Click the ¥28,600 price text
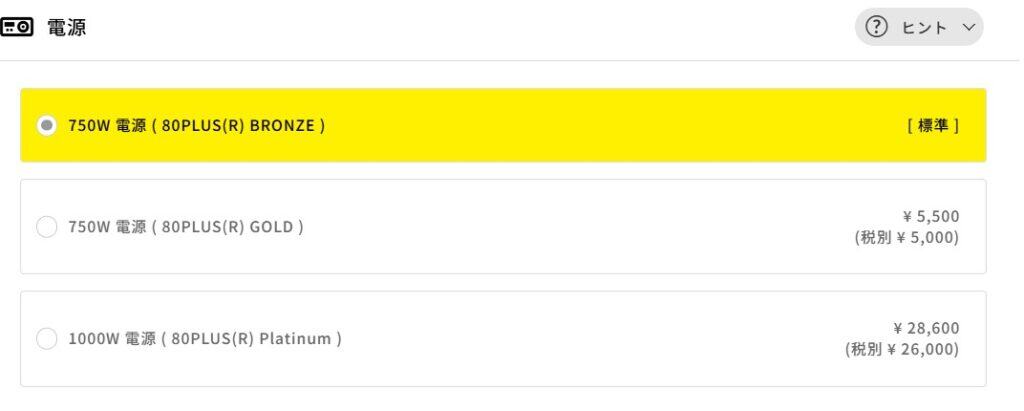Viewport: 1024px width, 411px height. click(x=926, y=328)
